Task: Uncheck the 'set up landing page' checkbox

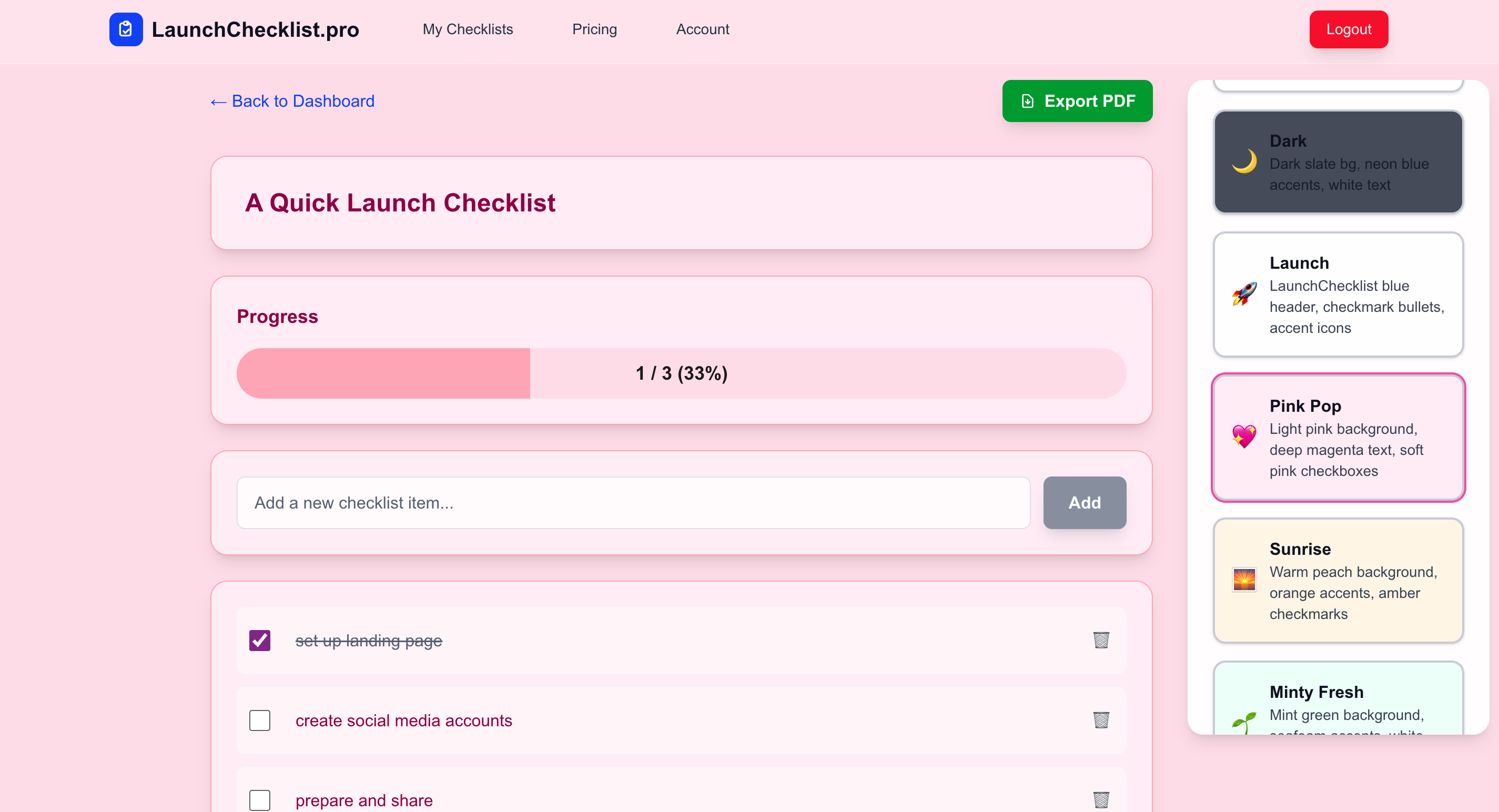Action: tap(259, 641)
